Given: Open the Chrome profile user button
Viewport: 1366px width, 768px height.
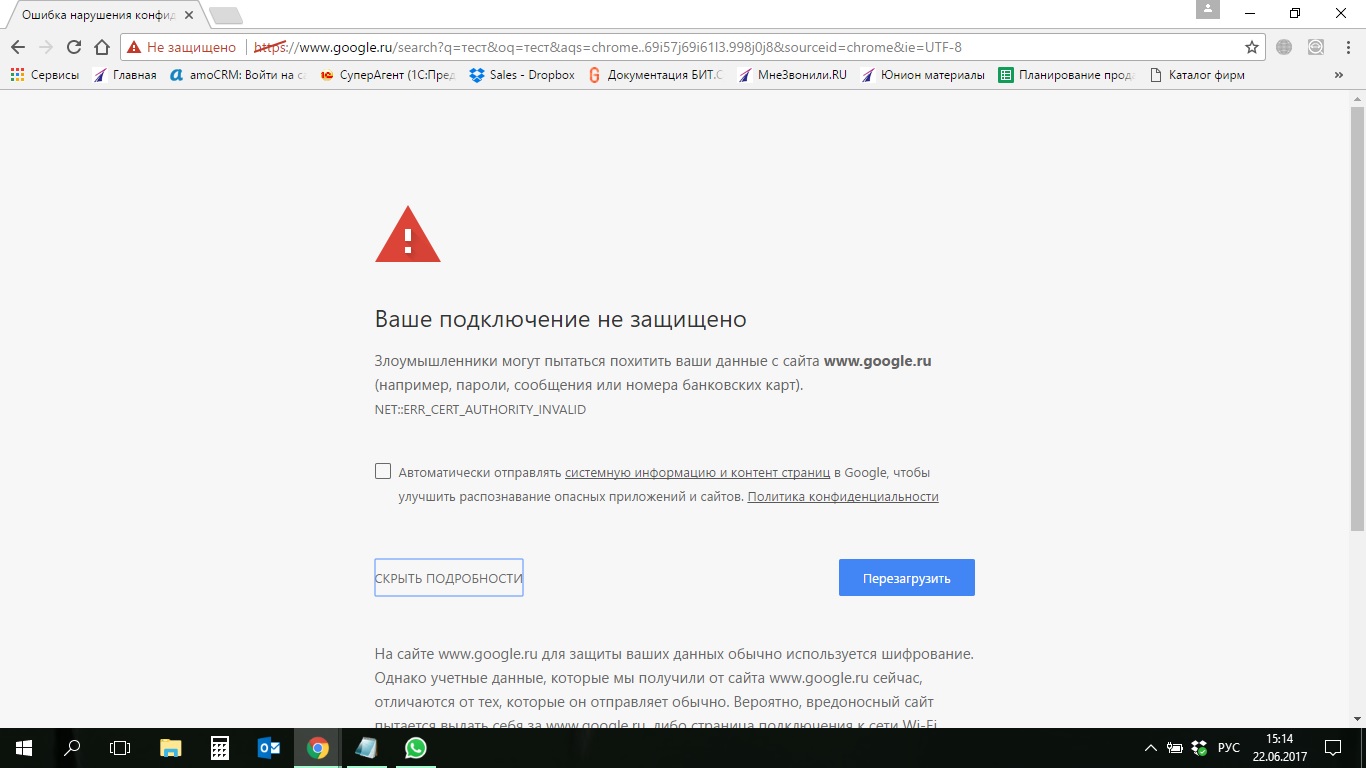Looking at the screenshot, I should 1208,9.
